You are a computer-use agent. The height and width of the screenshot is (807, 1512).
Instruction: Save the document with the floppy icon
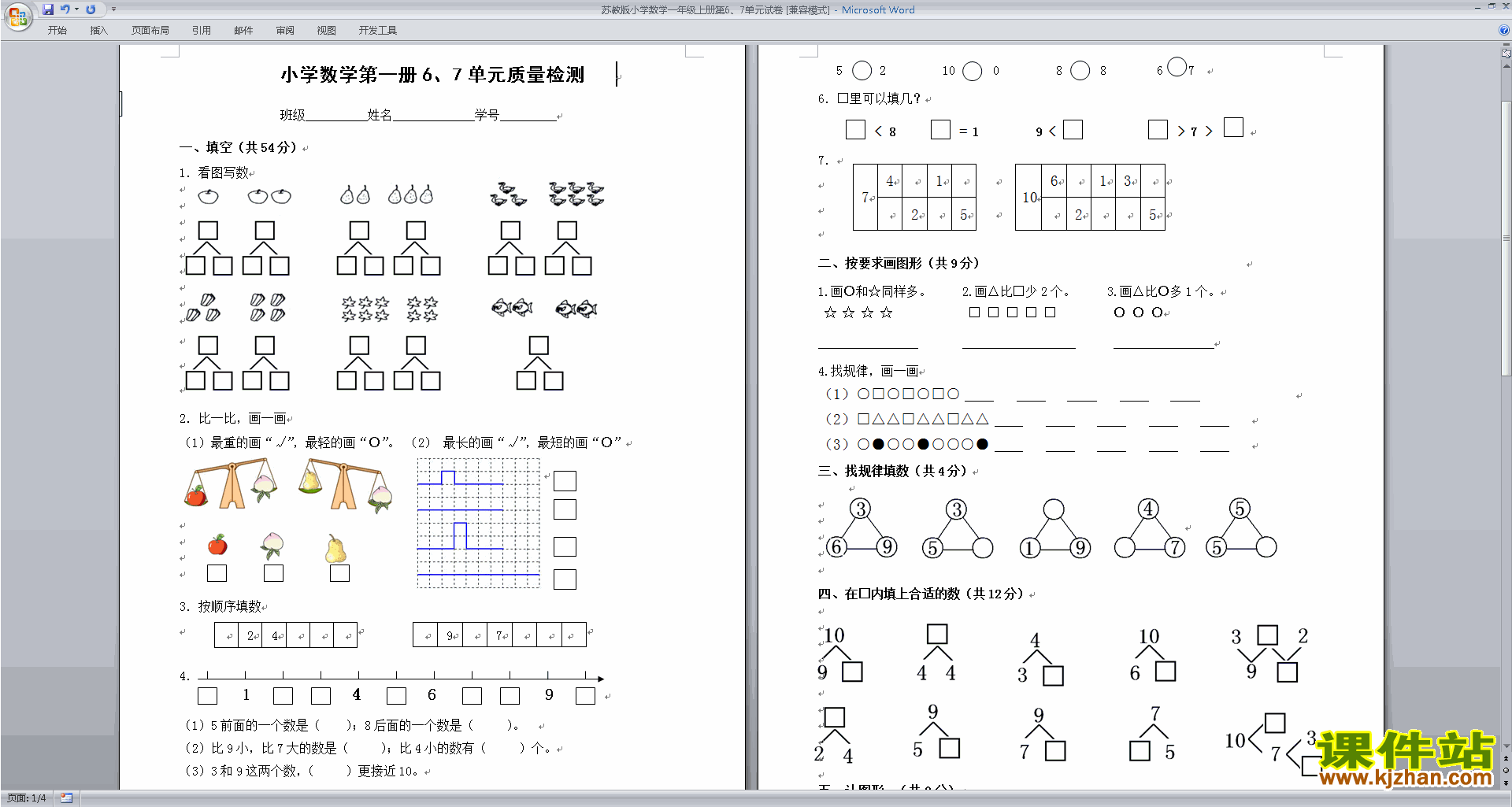point(48,9)
